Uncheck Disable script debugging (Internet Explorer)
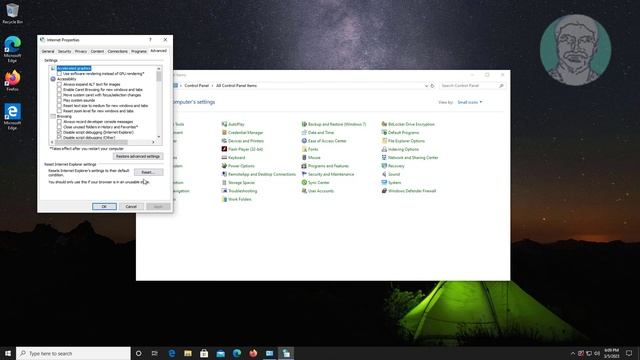 [60, 132]
